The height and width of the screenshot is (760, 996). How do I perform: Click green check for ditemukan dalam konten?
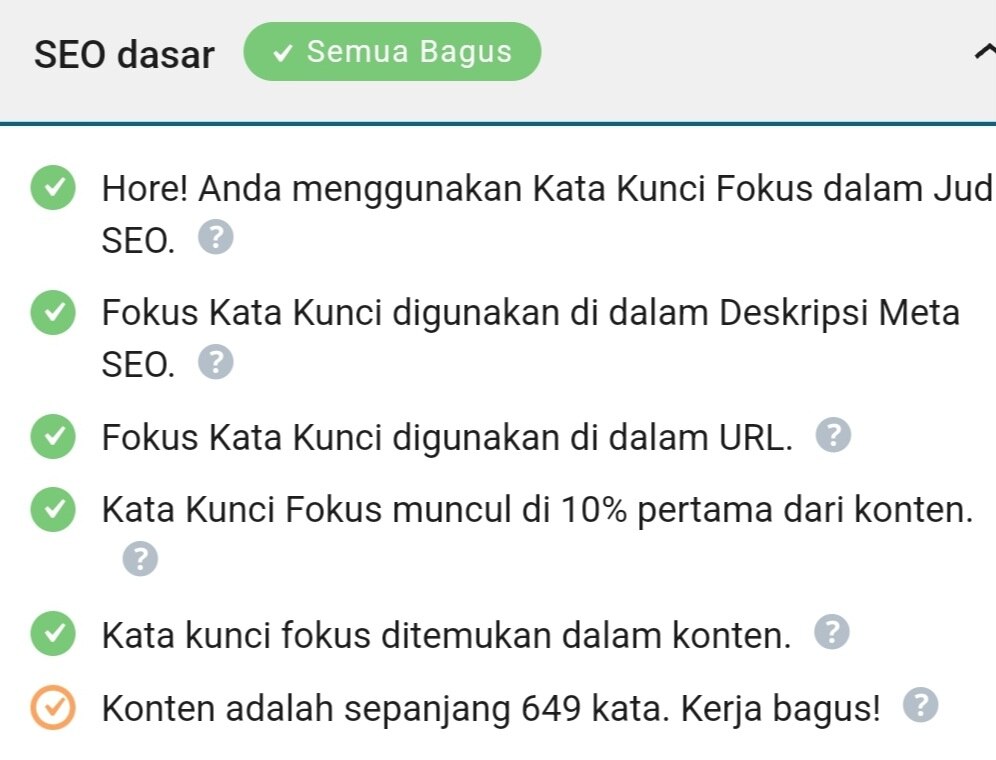(52, 633)
